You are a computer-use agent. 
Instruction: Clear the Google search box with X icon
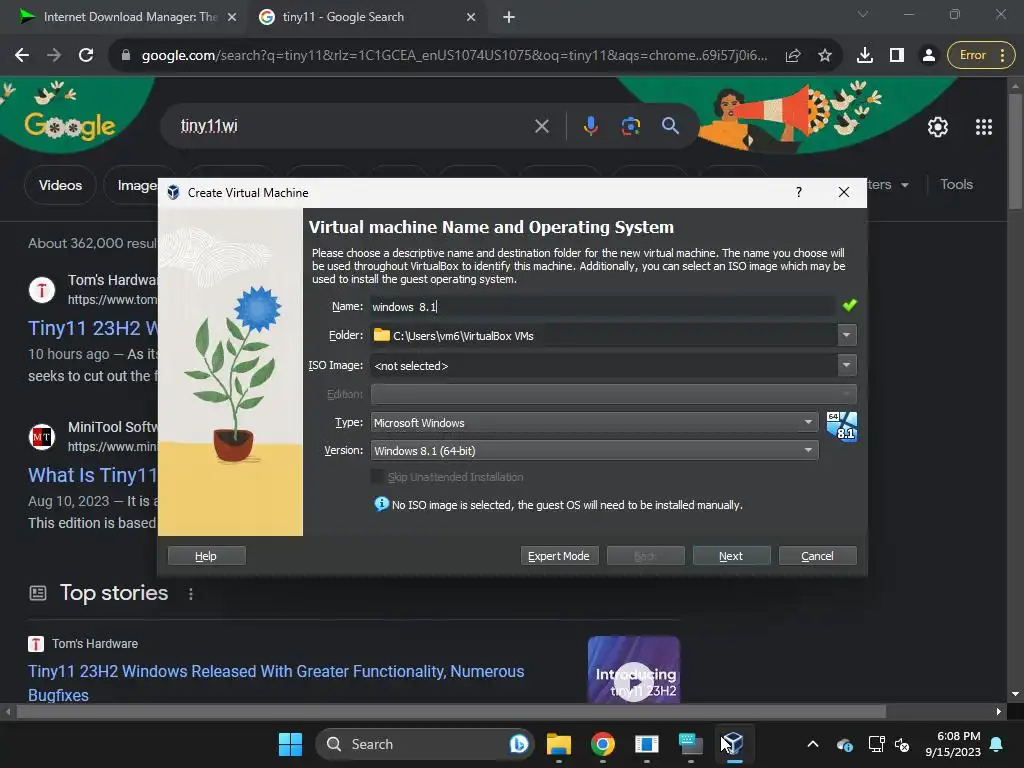coord(541,126)
